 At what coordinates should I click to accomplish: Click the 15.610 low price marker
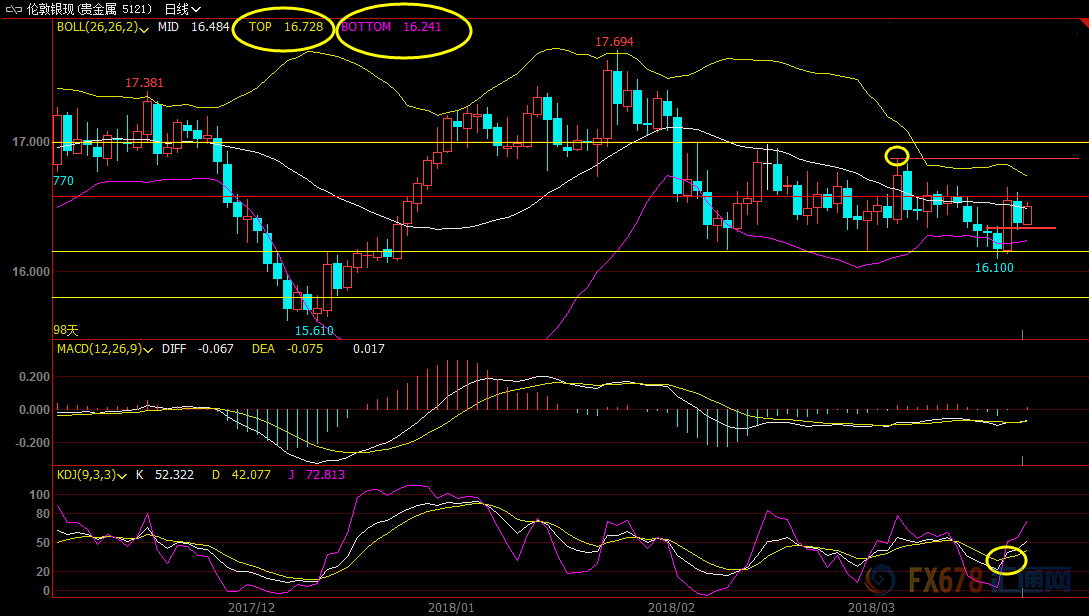[313, 330]
